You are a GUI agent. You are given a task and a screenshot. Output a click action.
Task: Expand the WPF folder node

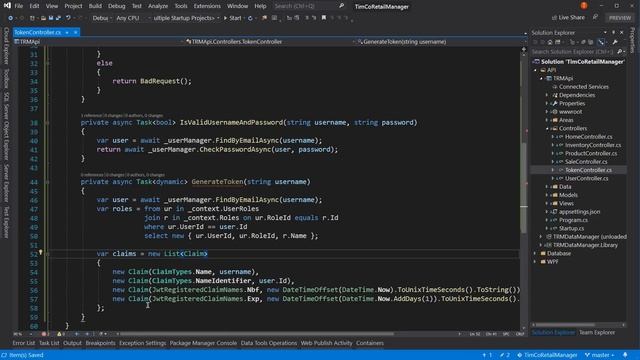(535, 262)
